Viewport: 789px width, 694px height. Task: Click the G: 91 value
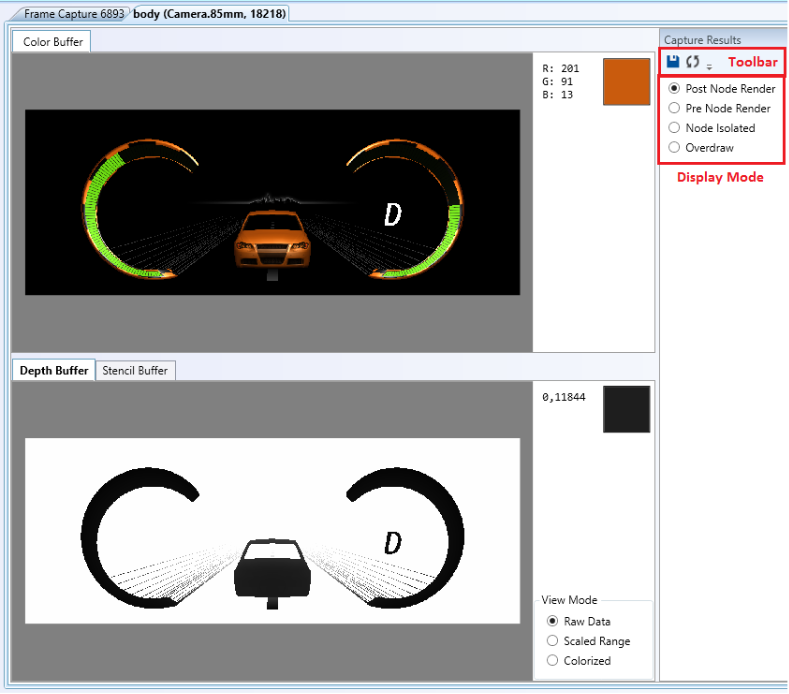point(558,82)
